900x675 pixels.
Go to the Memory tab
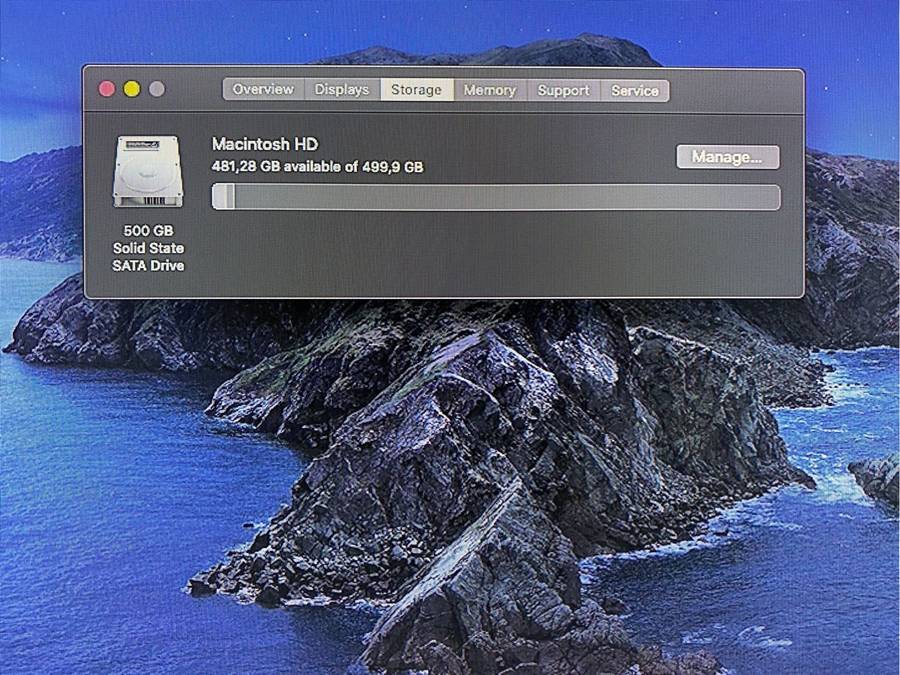489,90
